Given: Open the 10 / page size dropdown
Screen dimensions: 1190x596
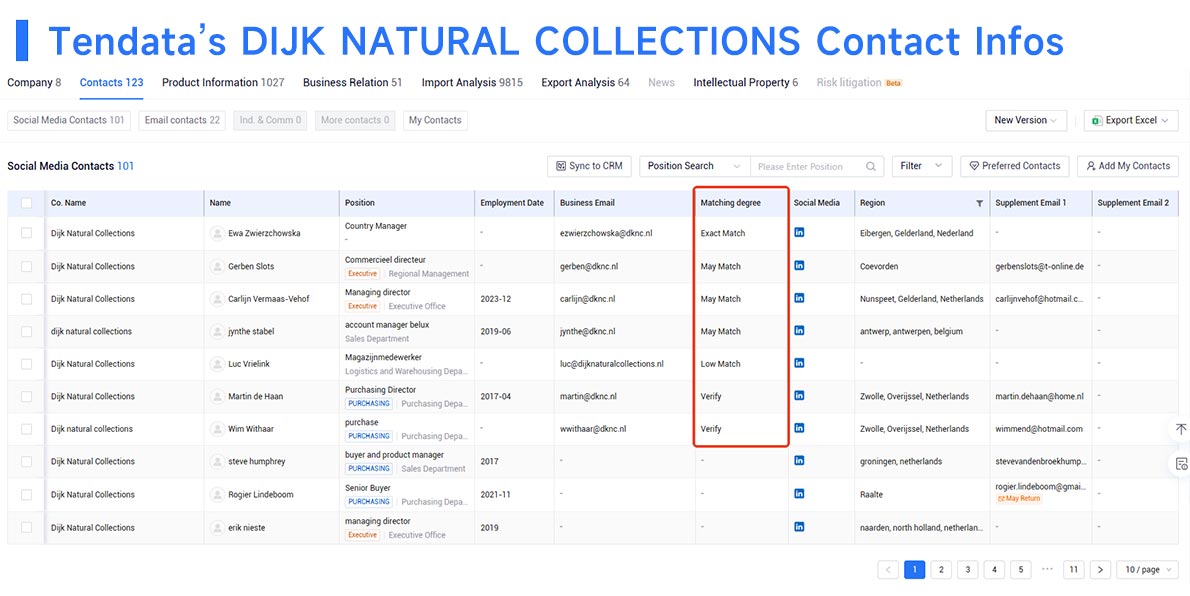Looking at the screenshot, I should click(x=1148, y=569).
